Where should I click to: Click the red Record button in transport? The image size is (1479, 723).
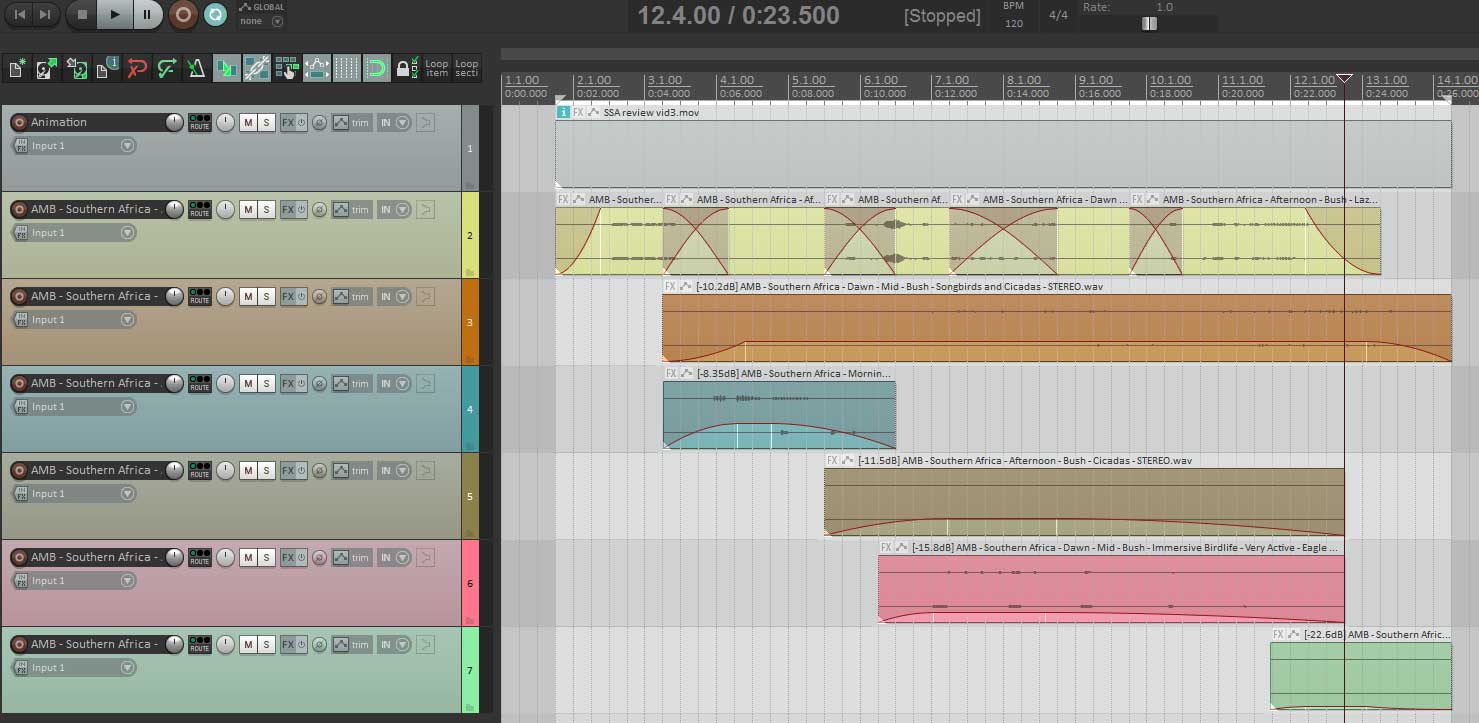point(182,14)
